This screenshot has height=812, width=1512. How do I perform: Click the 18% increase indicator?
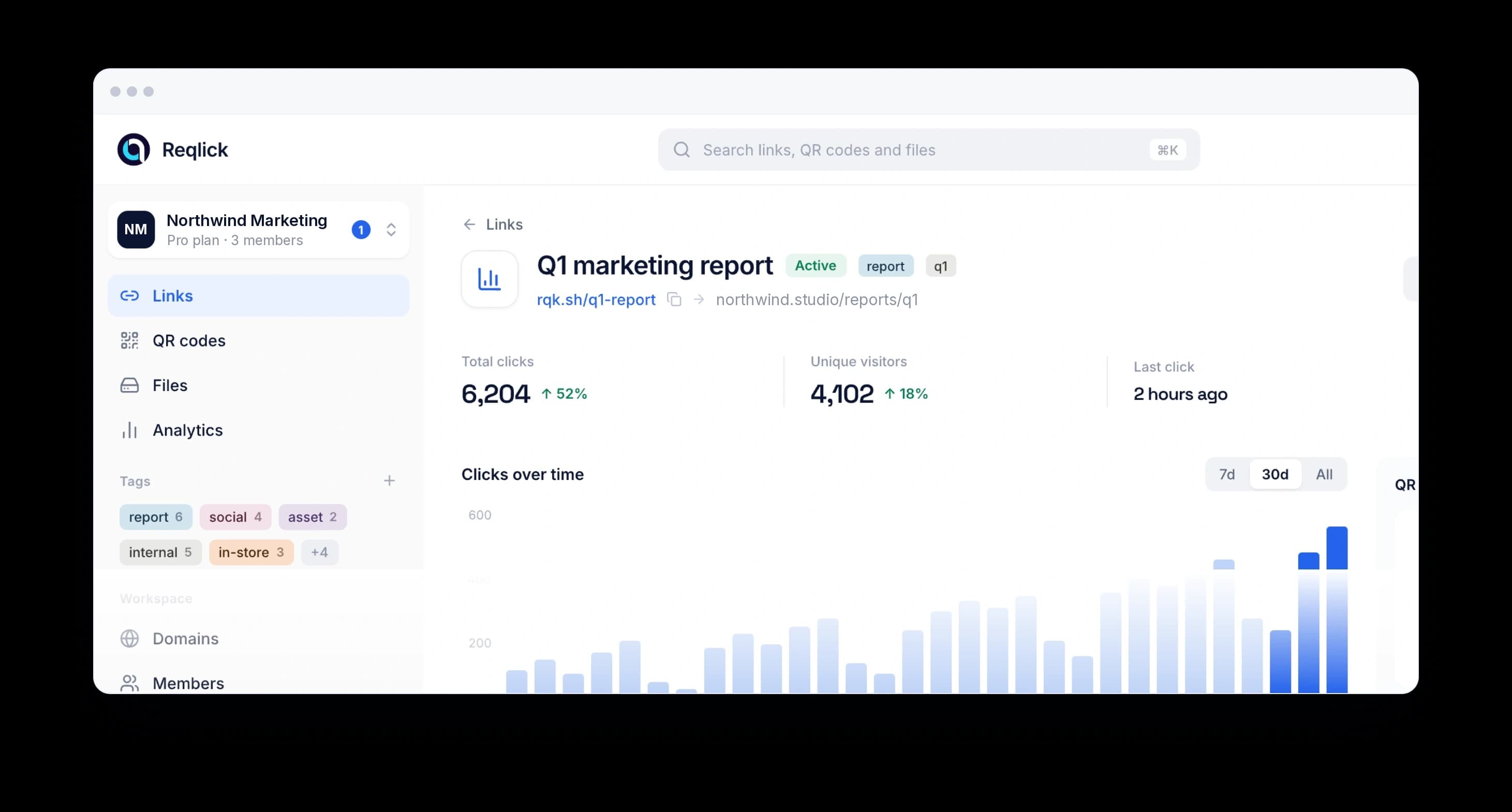click(x=906, y=393)
